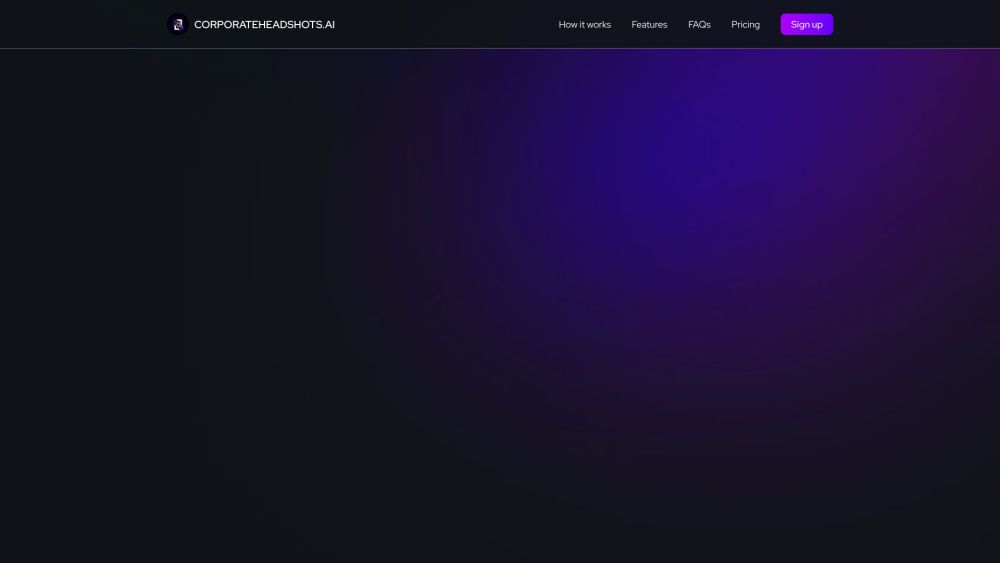Viewport: 1000px width, 563px height.
Task: Click the CorporateHeadshots.AI logo icon
Action: 178,24
